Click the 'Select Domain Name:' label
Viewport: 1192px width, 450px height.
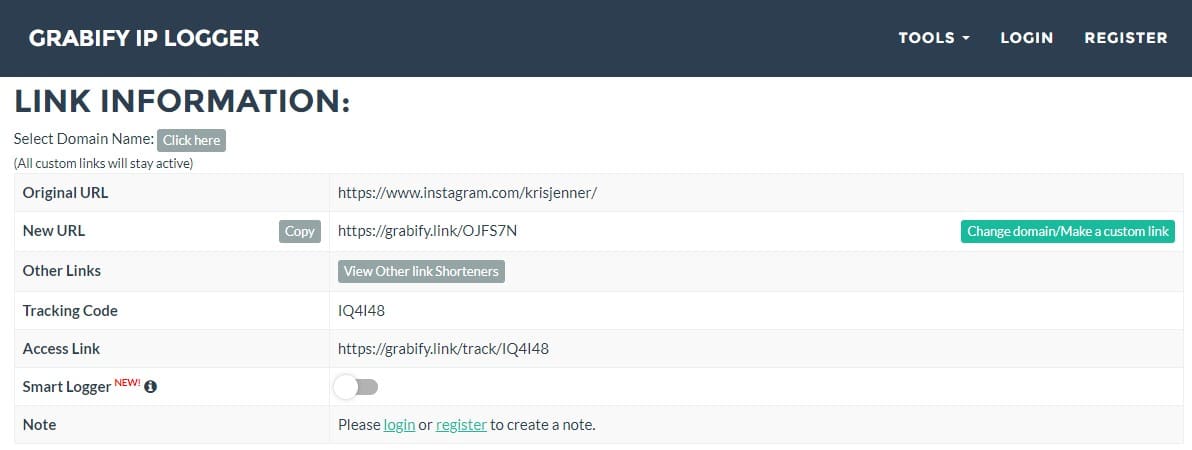tap(84, 139)
